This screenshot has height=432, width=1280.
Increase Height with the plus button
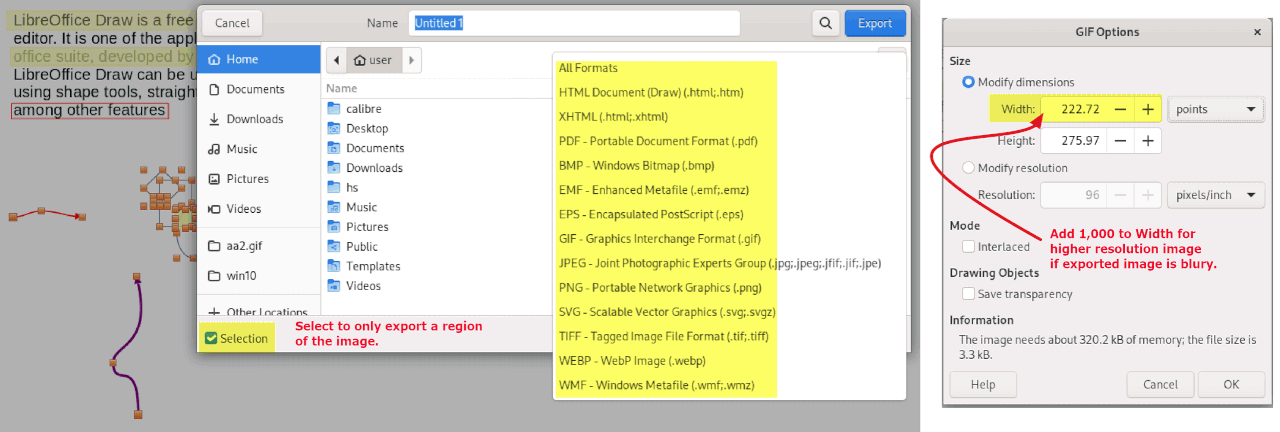point(1148,141)
